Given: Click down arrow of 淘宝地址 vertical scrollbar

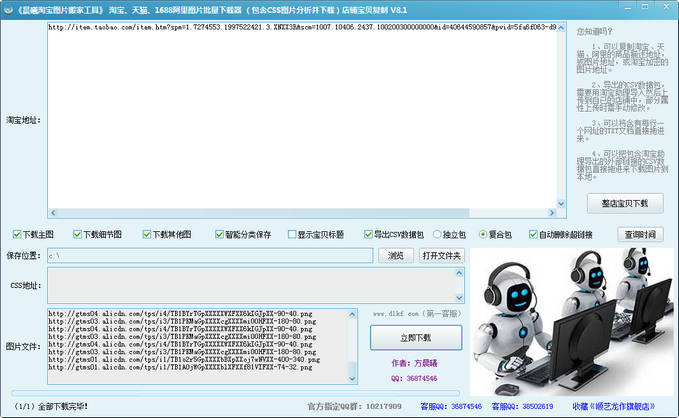Looking at the screenshot, I should [561, 203].
